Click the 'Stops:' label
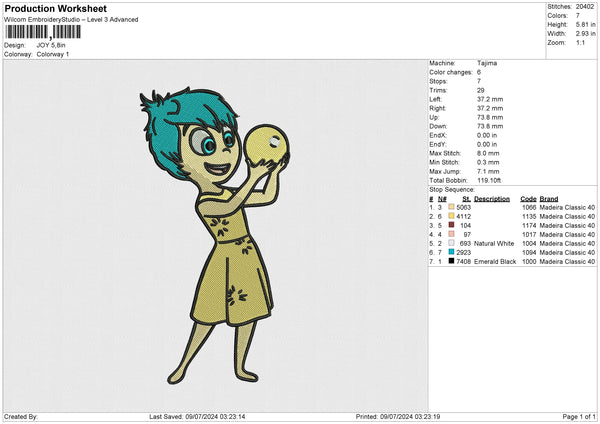 click(438, 81)
